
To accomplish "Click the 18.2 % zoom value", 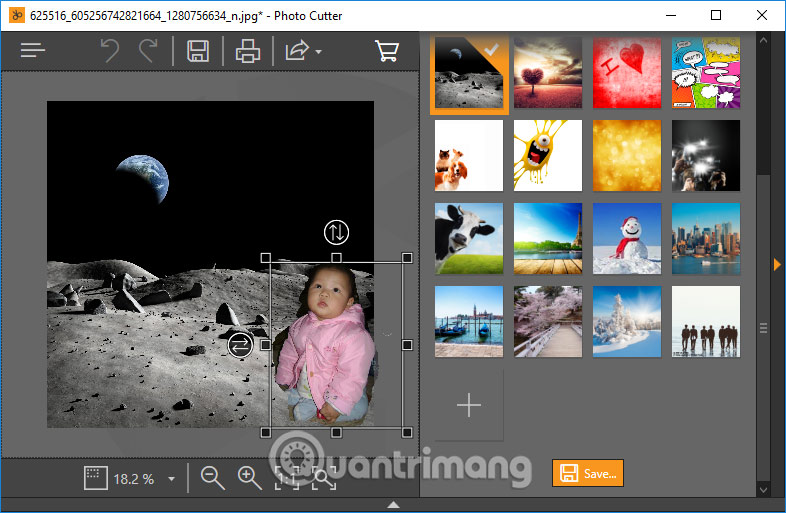I will click(x=133, y=479).
